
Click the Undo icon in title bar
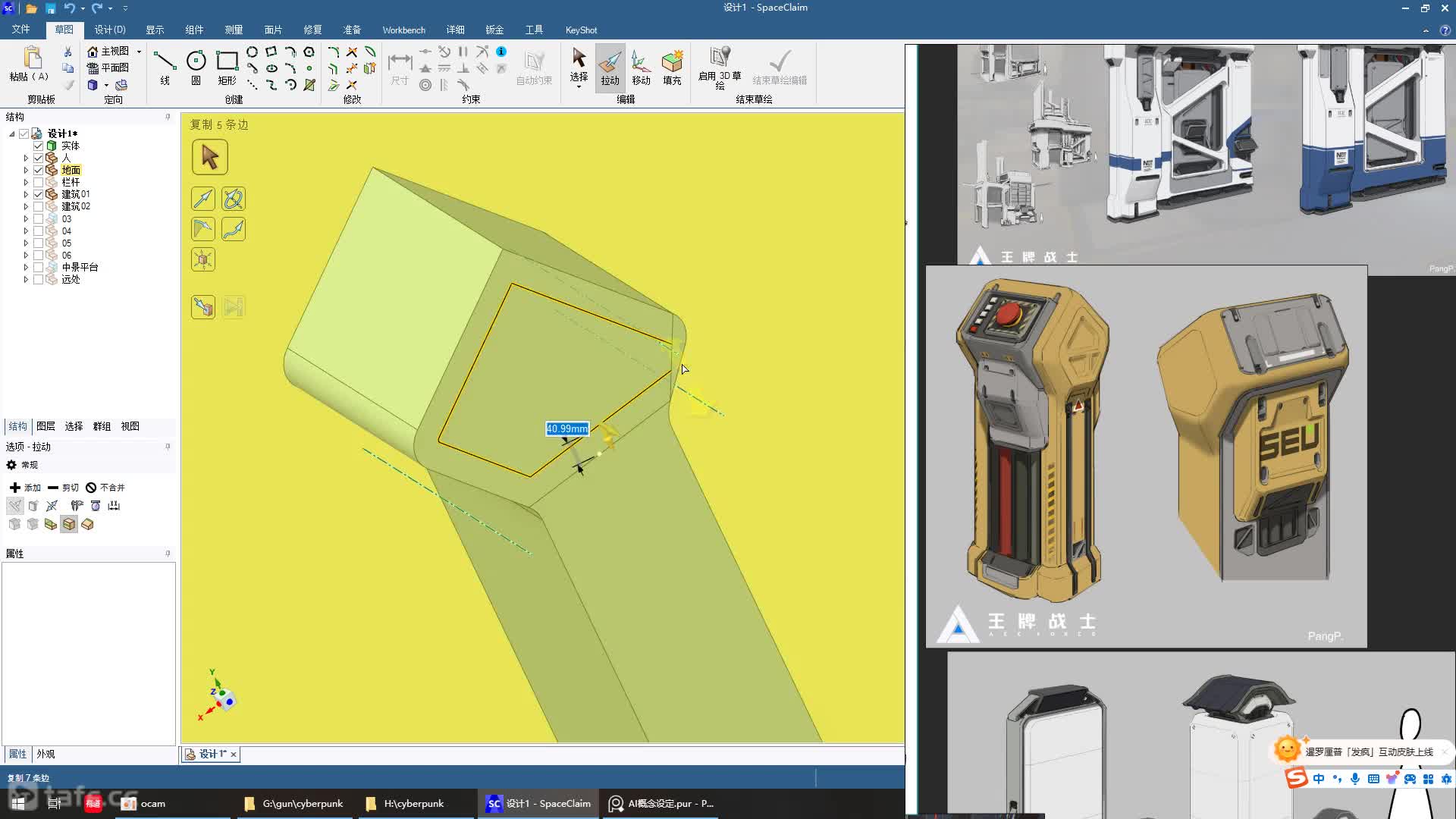click(69, 8)
